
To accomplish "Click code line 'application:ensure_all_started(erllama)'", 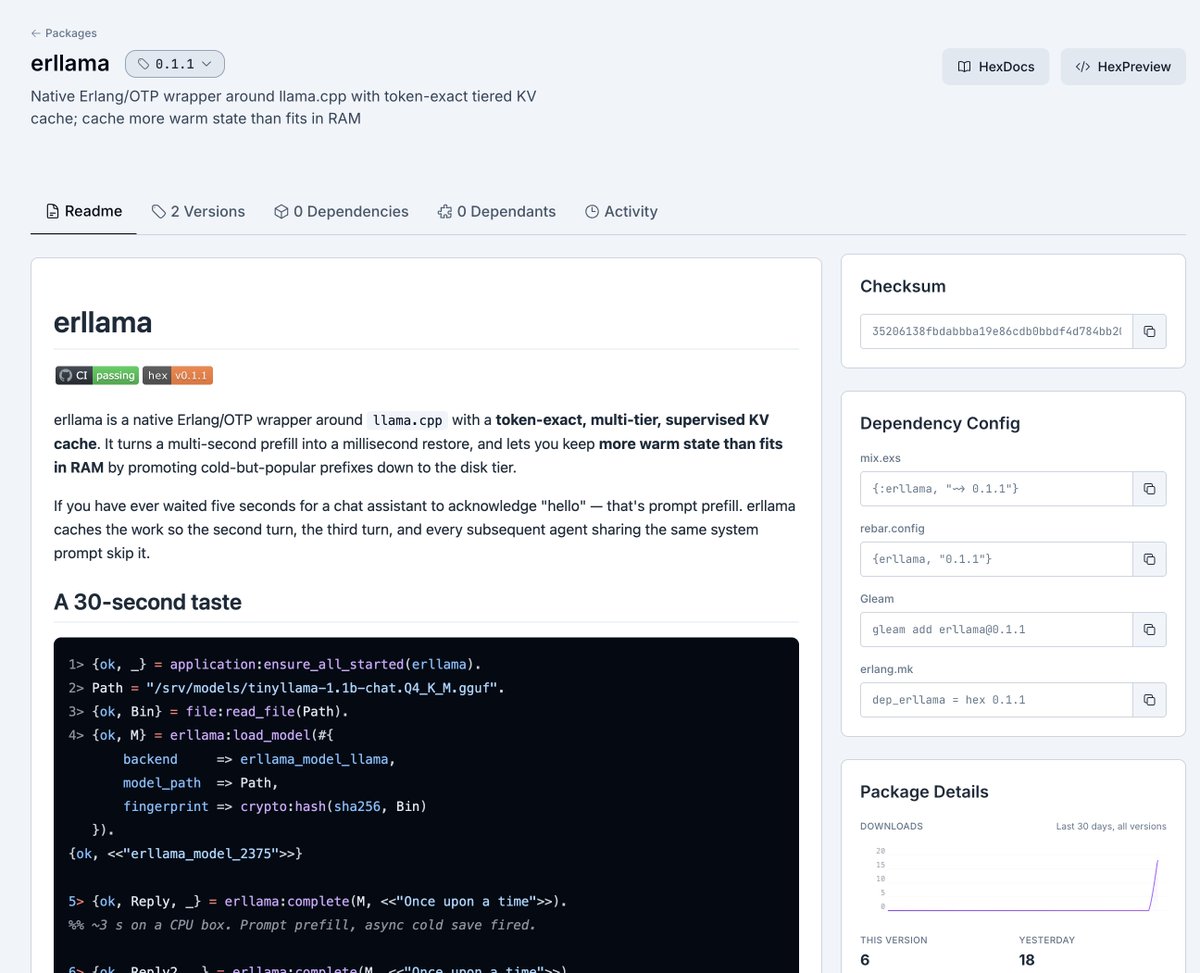I will (x=325, y=664).
